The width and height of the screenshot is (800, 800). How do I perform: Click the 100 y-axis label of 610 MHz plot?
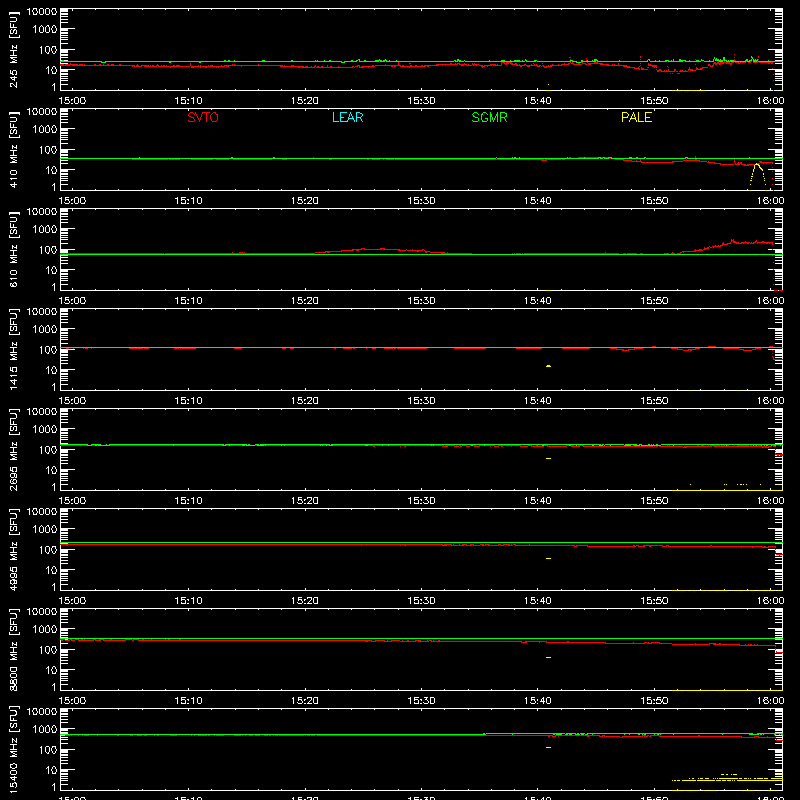coord(48,250)
